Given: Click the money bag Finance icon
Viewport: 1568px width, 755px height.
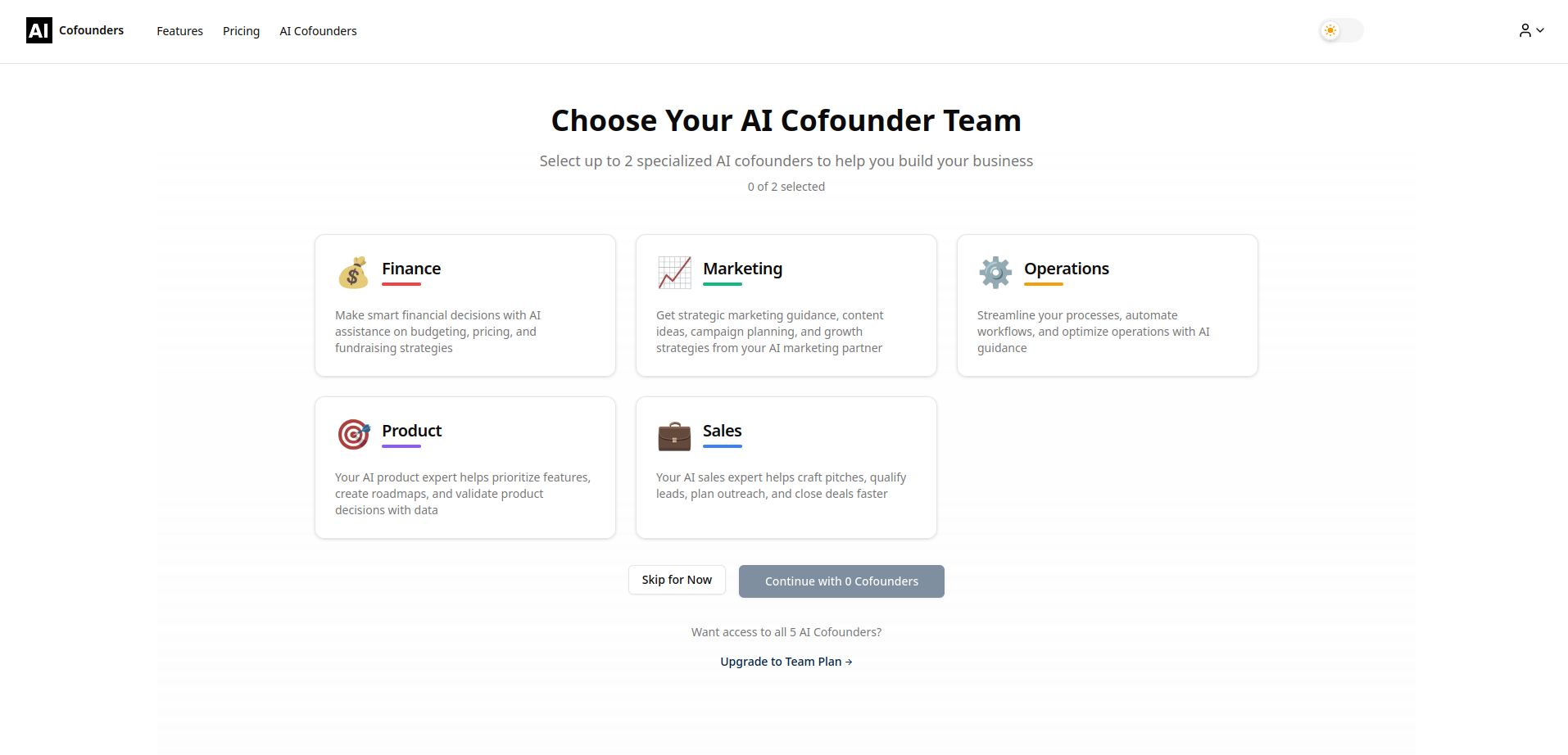Looking at the screenshot, I should [x=353, y=272].
